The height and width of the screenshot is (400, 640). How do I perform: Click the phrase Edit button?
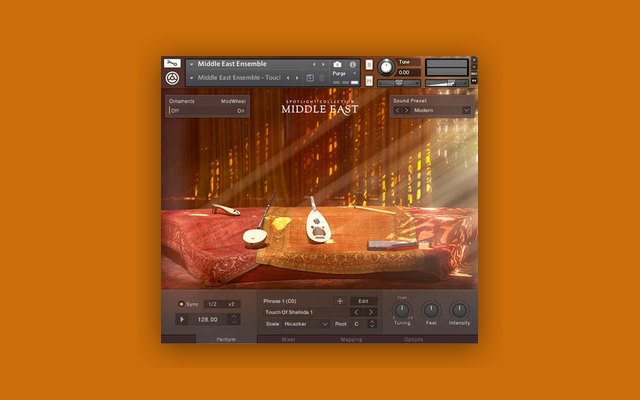[363, 301]
